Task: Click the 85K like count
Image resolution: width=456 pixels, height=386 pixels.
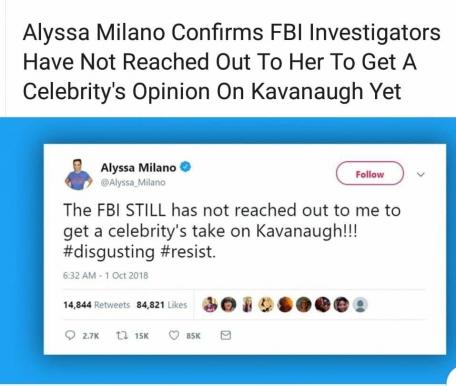Action: tap(193, 336)
